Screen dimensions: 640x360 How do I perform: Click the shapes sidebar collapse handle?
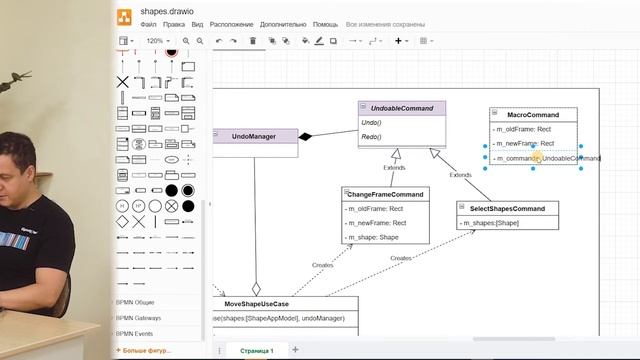click(x=210, y=204)
